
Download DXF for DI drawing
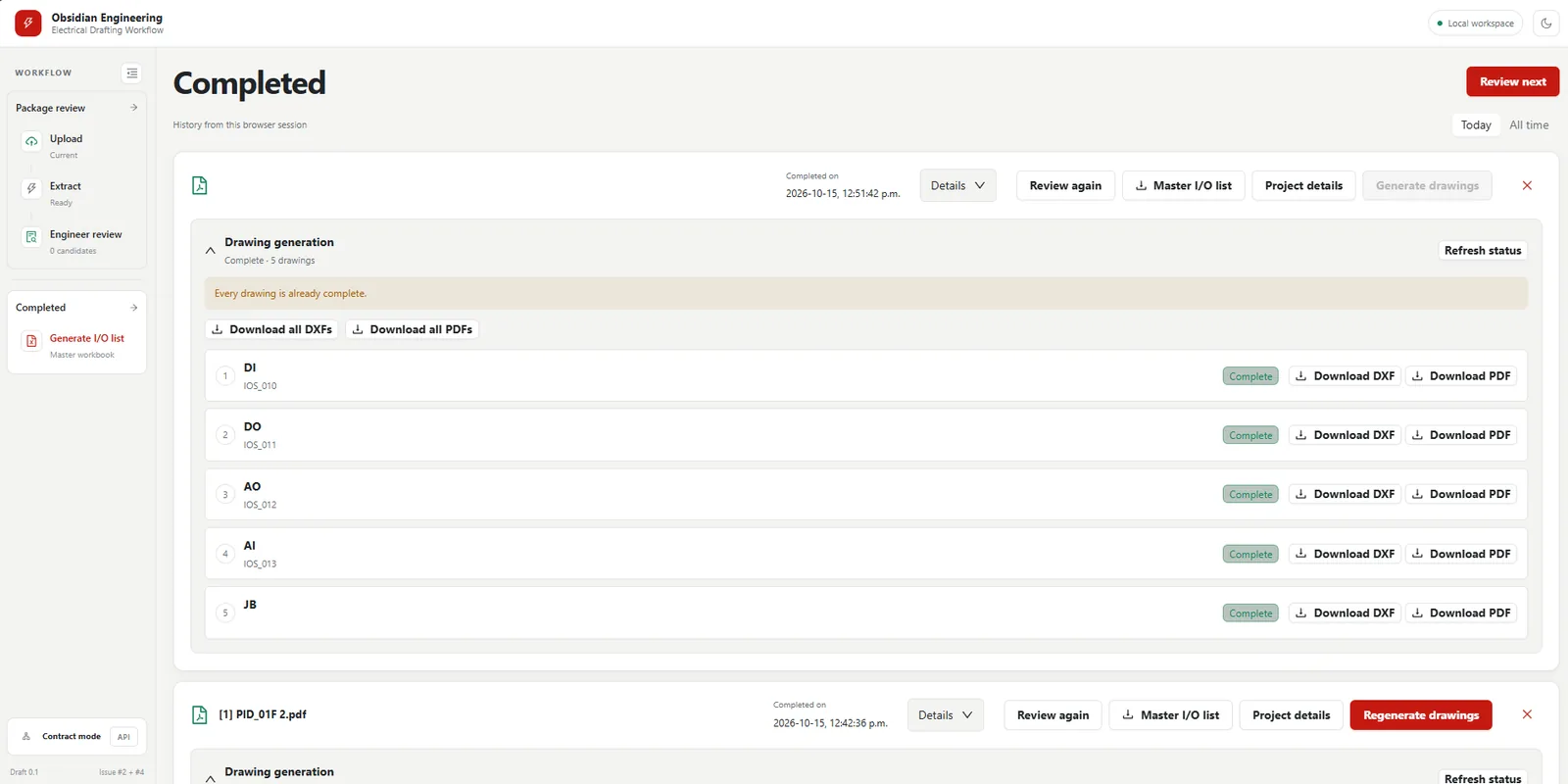[x=1345, y=376]
